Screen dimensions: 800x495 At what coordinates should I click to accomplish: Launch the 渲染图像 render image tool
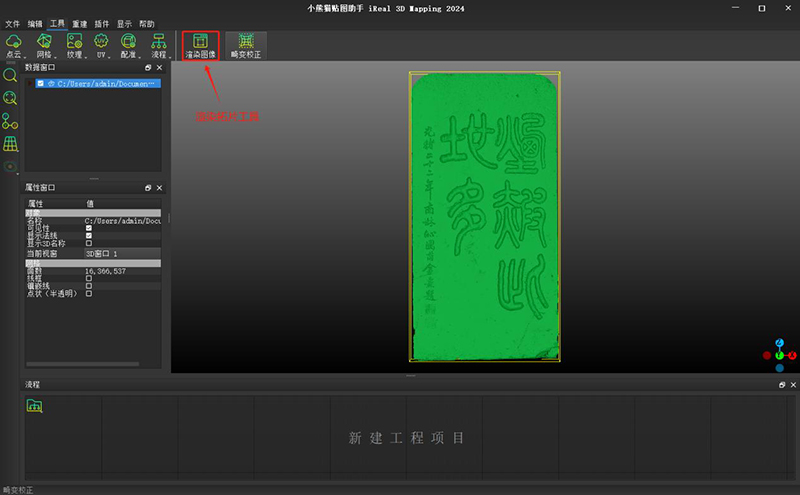201,45
